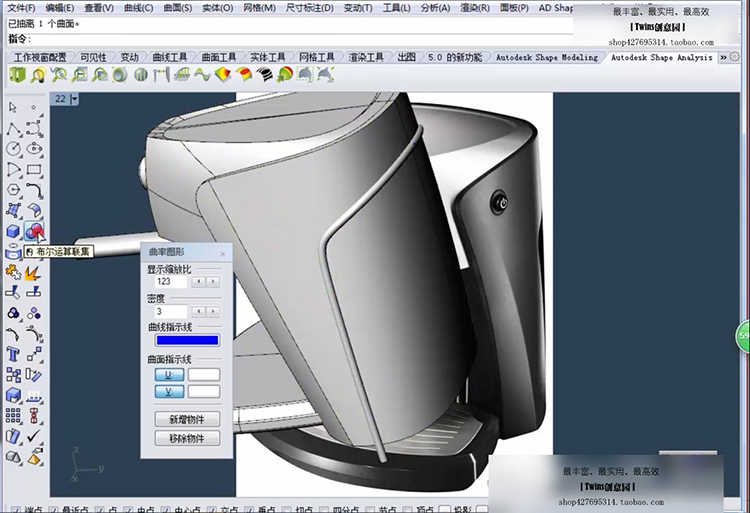
Task: Toggle the 中心点 osnap checkbox
Action: point(165,510)
